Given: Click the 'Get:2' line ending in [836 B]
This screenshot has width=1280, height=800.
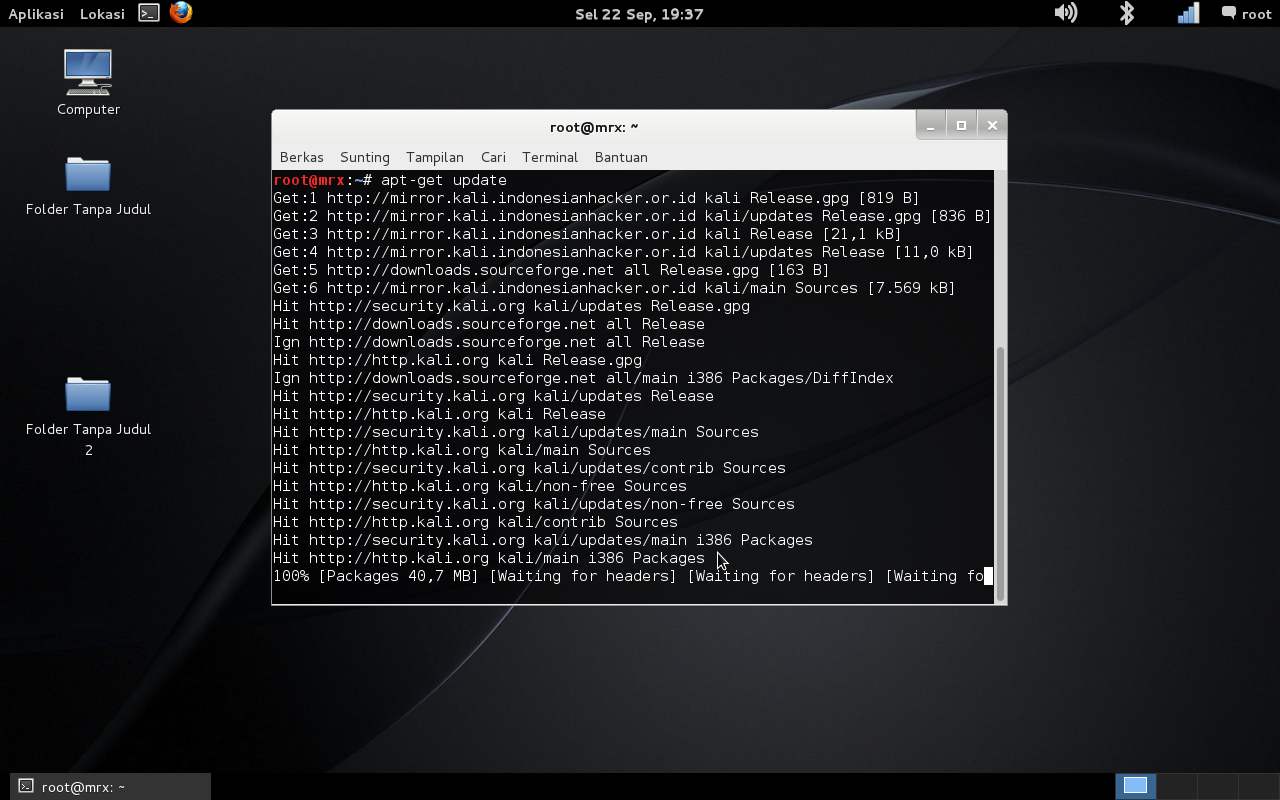Looking at the screenshot, I should [x=632, y=216].
